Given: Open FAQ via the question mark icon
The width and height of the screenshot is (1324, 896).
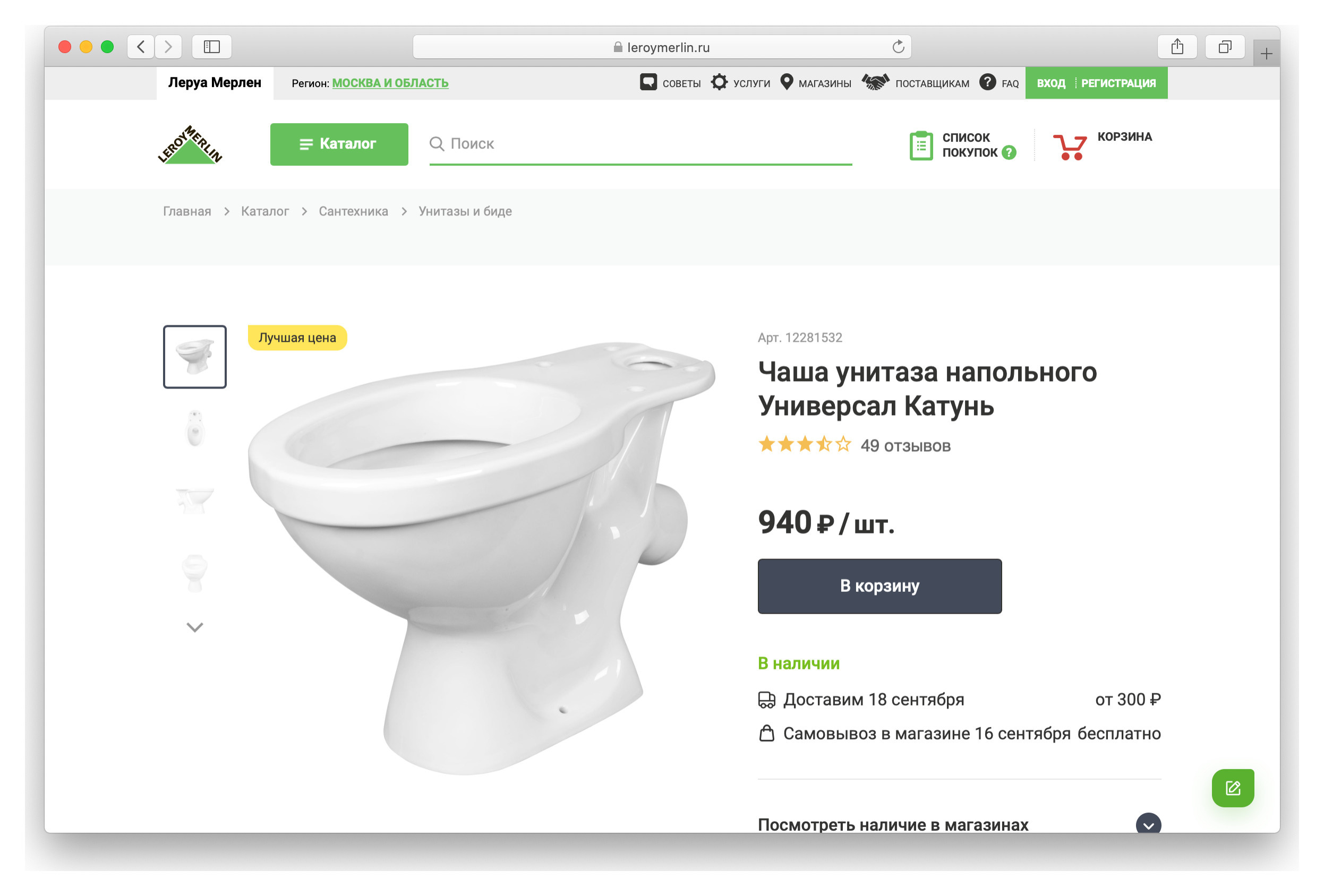Looking at the screenshot, I should 988,83.
